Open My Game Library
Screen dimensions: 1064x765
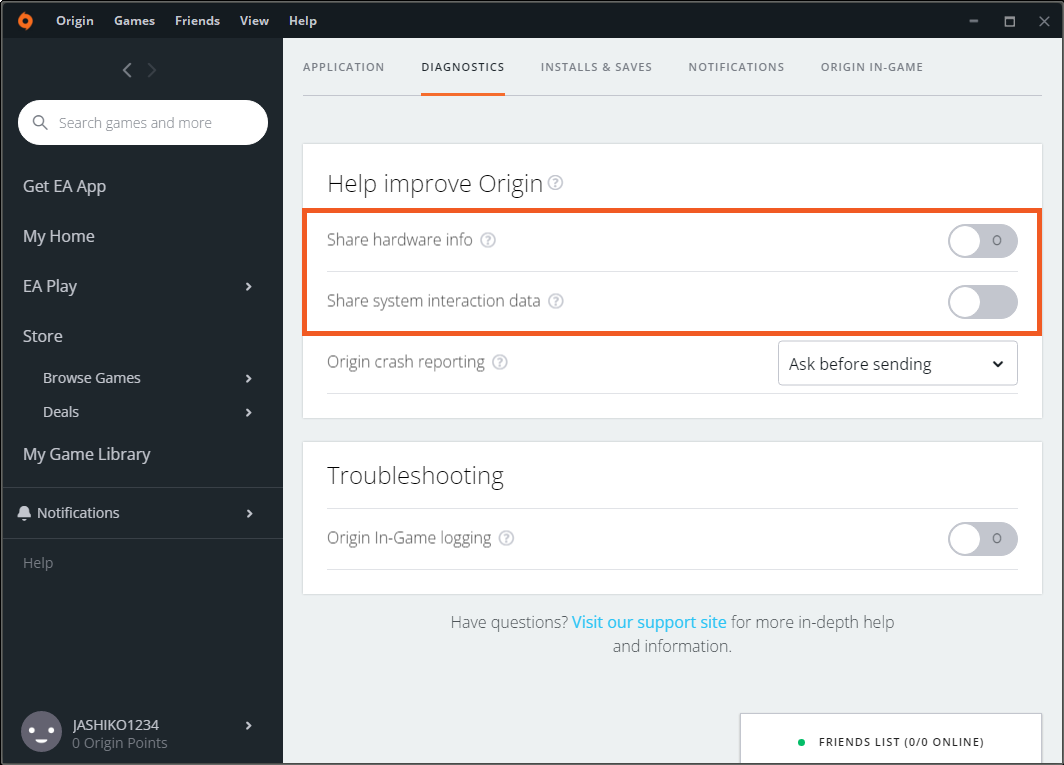[x=87, y=454]
